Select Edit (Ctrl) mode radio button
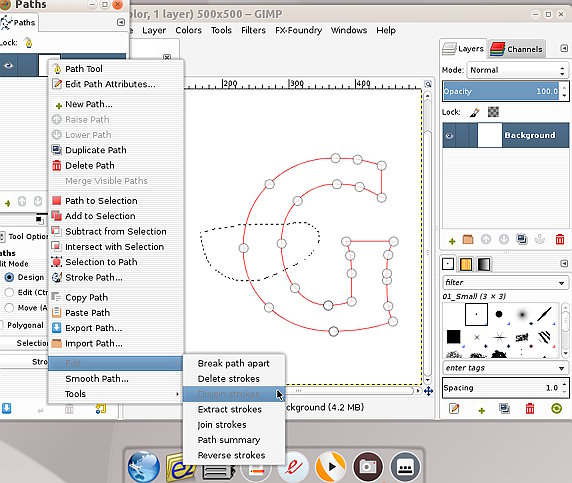Viewport: 572px width, 483px height. (x=9, y=292)
